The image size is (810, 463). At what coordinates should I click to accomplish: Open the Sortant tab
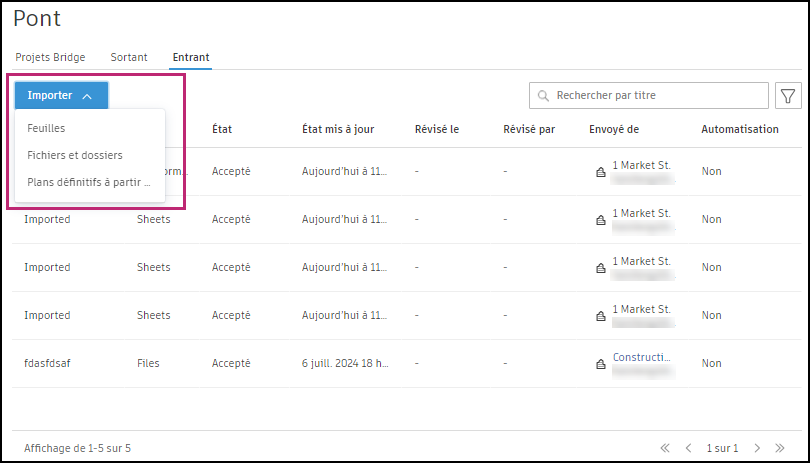129,57
